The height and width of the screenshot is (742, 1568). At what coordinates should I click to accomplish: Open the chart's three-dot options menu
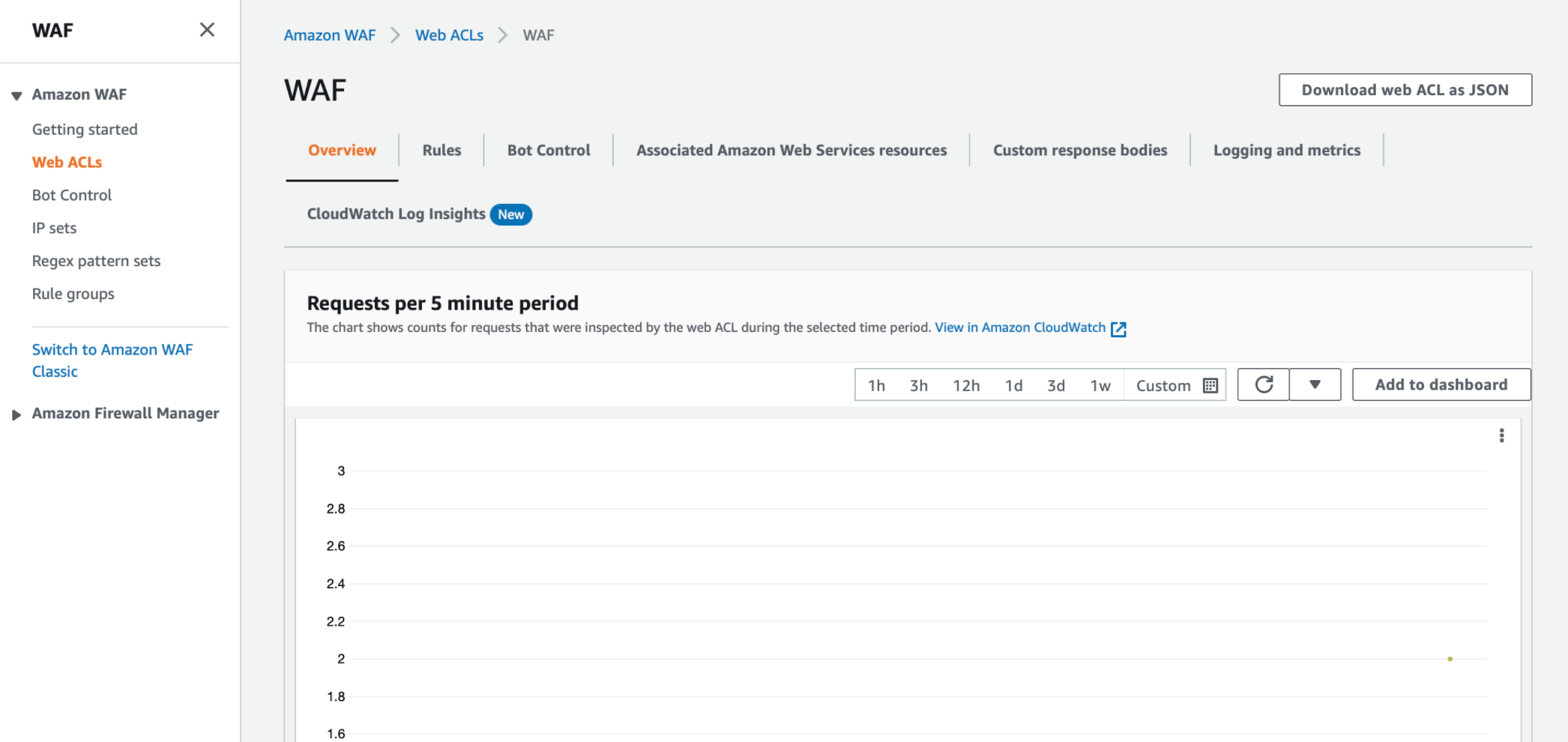point(1501,435)
